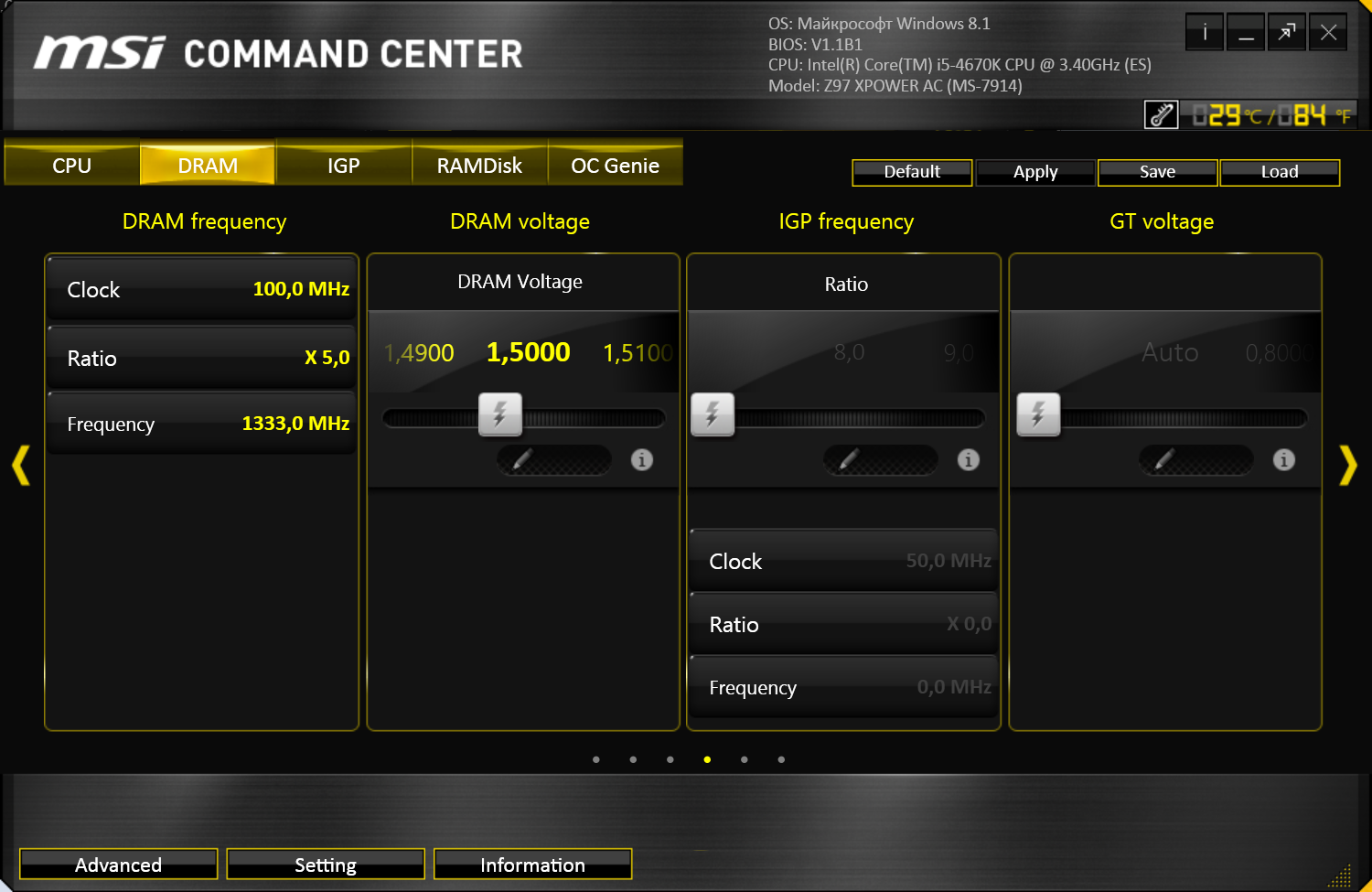Click the DRAM Ratio X 5,0 row
Screen dimensions: 1372x892
click(x=201, y=358)
